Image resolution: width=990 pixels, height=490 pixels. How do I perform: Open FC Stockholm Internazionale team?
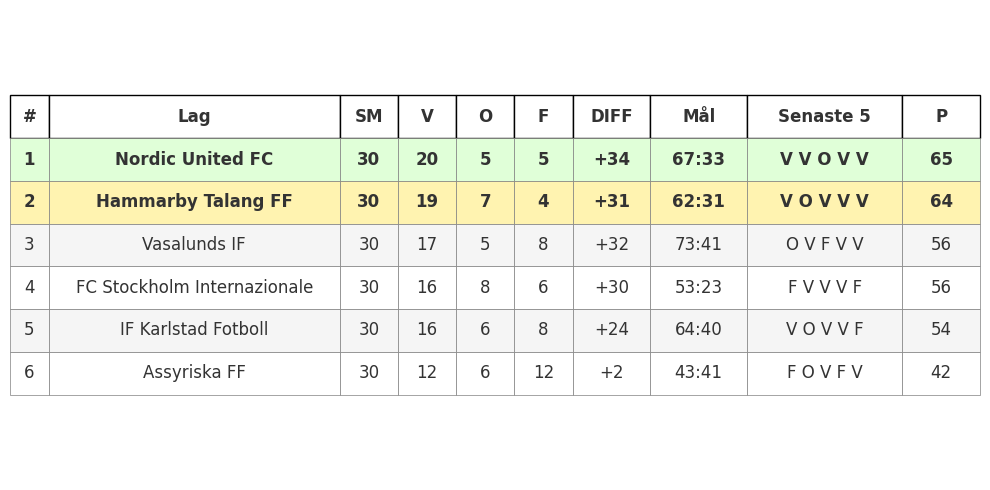tap(194, 288)
